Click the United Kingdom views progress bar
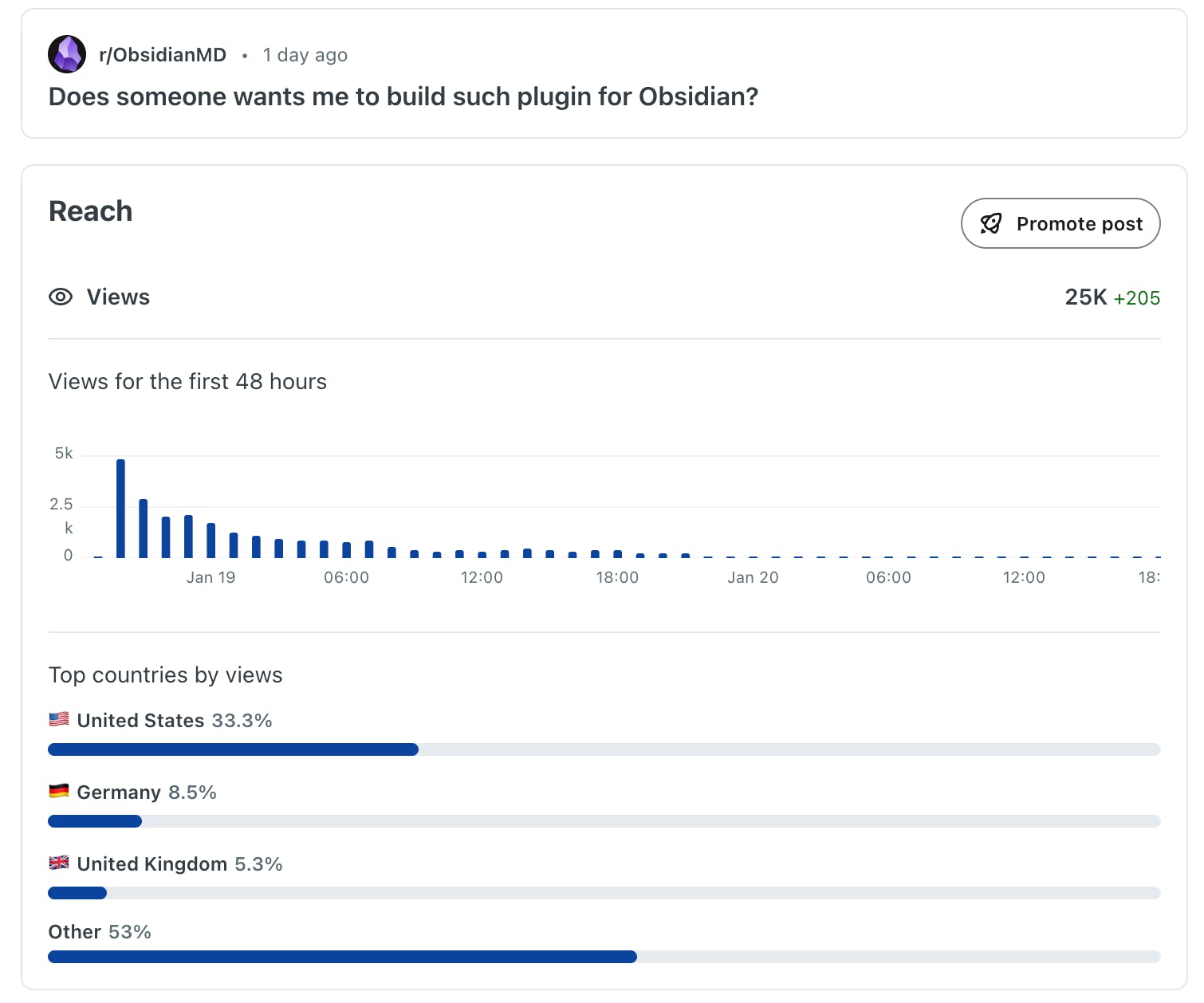Viewport: 1204px width, 1003px height. [604, 893]
